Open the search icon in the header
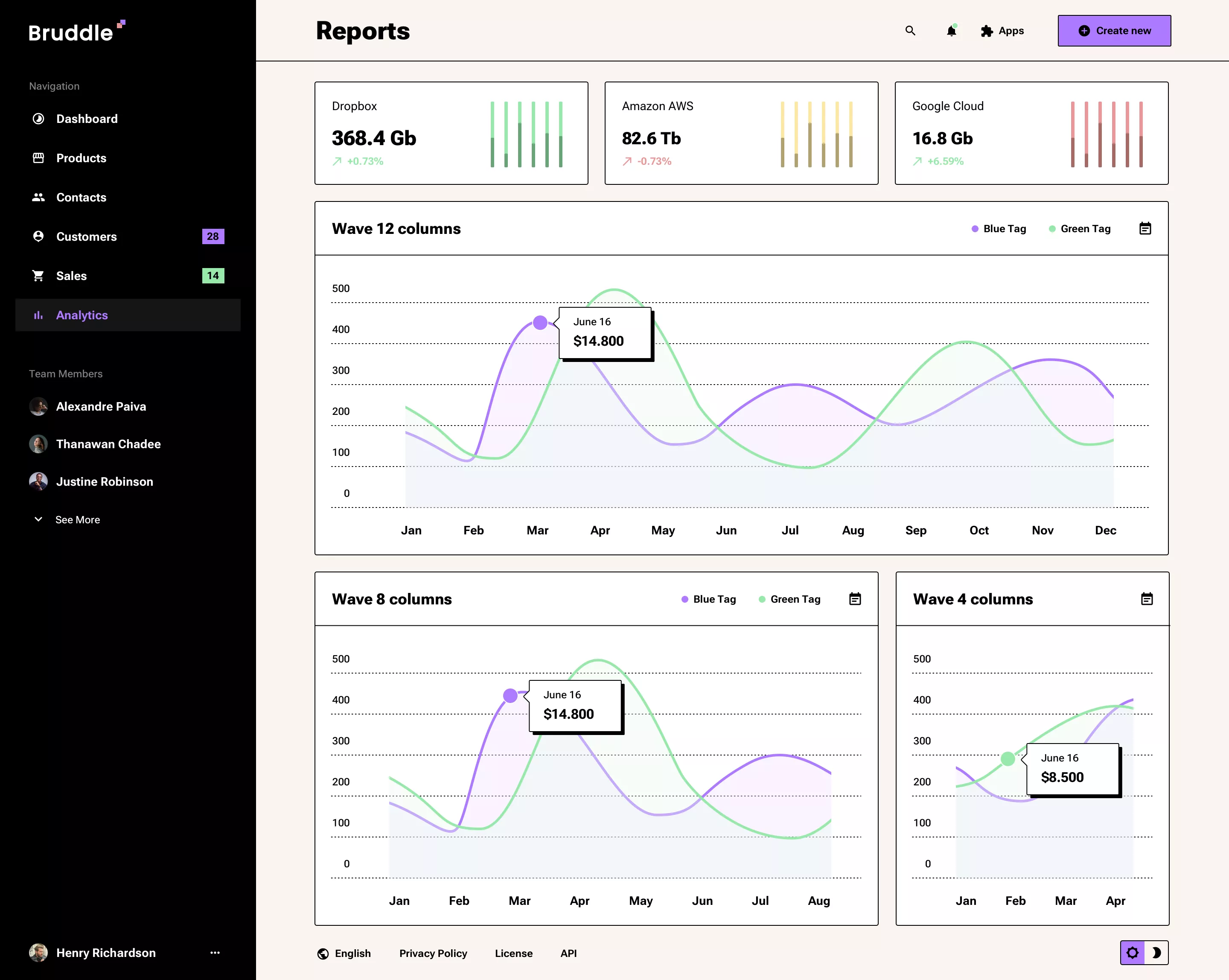 [910, 31]
